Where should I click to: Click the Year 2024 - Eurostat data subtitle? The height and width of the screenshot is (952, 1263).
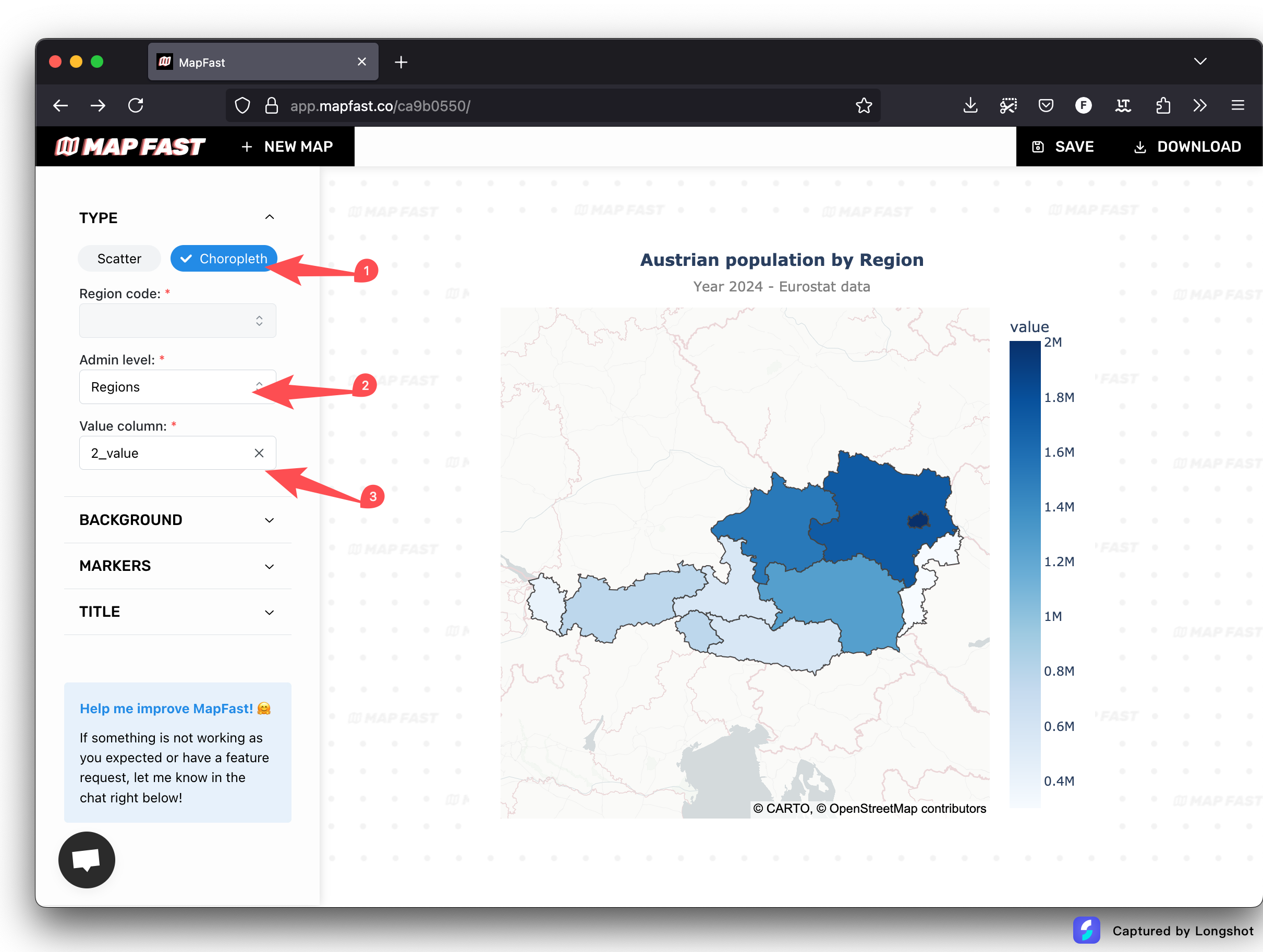[x=782, y=287]
